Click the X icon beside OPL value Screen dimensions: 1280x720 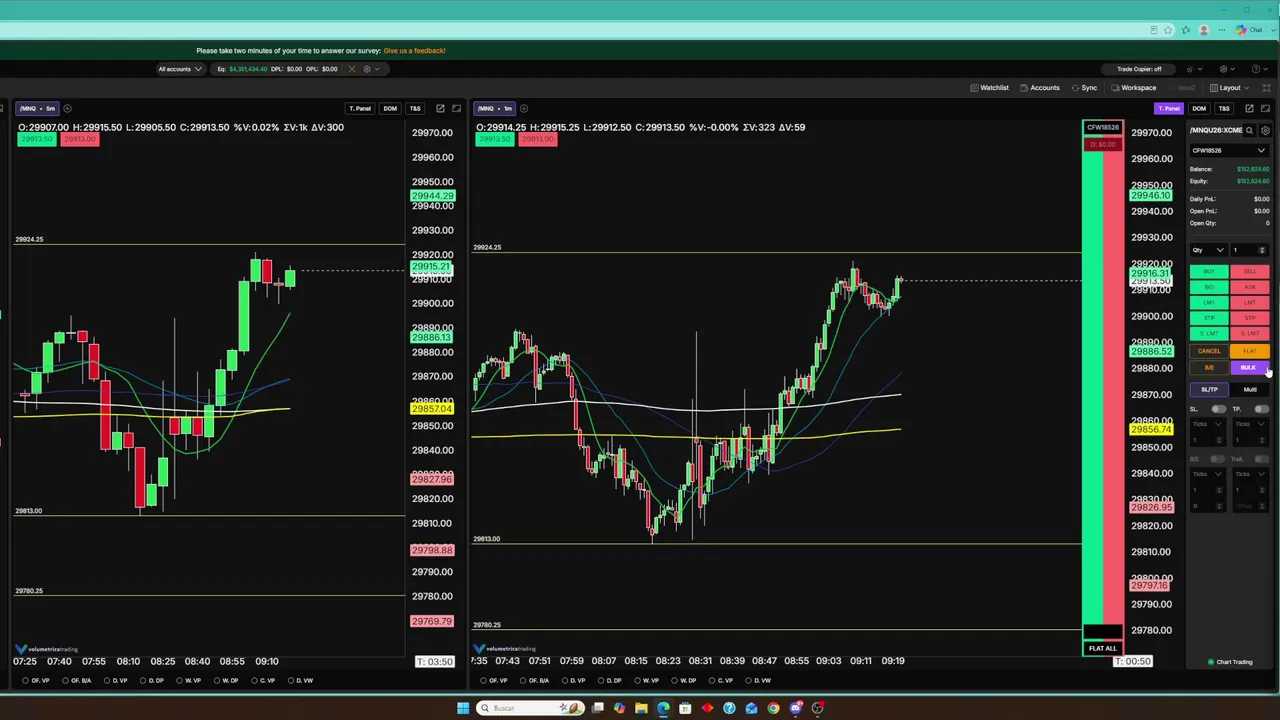351,69
